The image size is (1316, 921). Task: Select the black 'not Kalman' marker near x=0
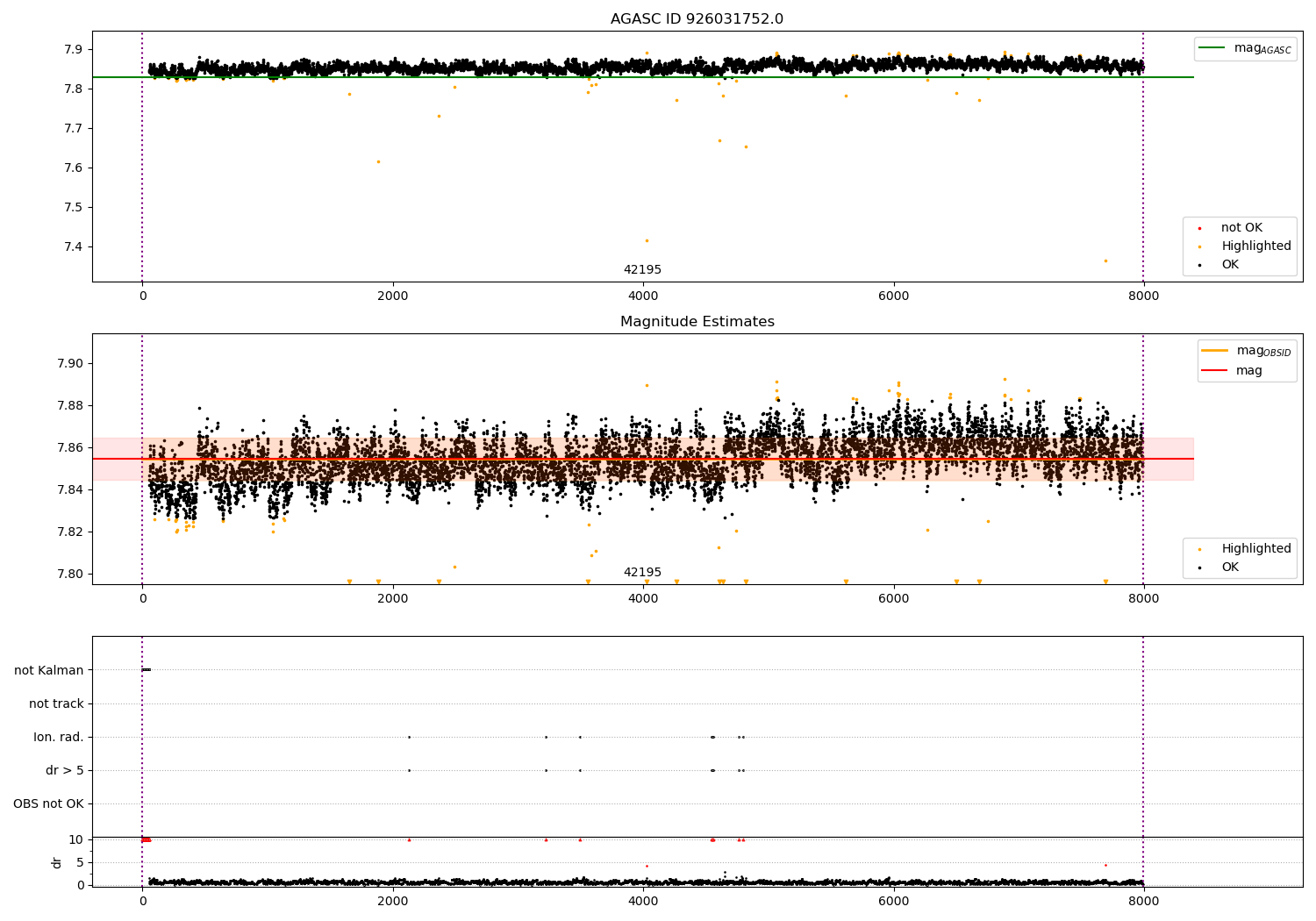click(x=147, y=670)
